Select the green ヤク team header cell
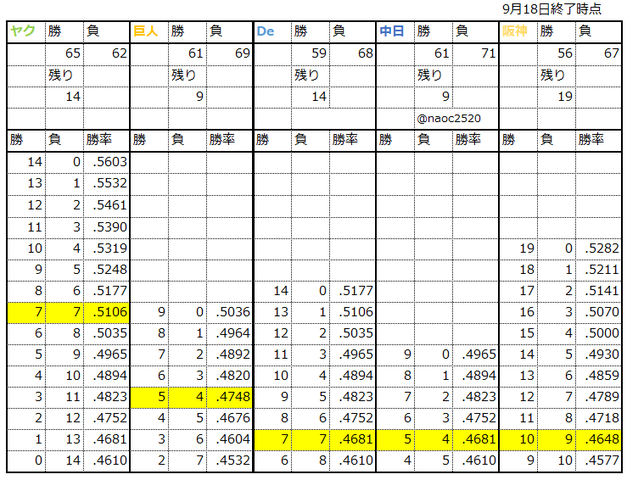This screenshot has height=480, width=627. [26, 31]
